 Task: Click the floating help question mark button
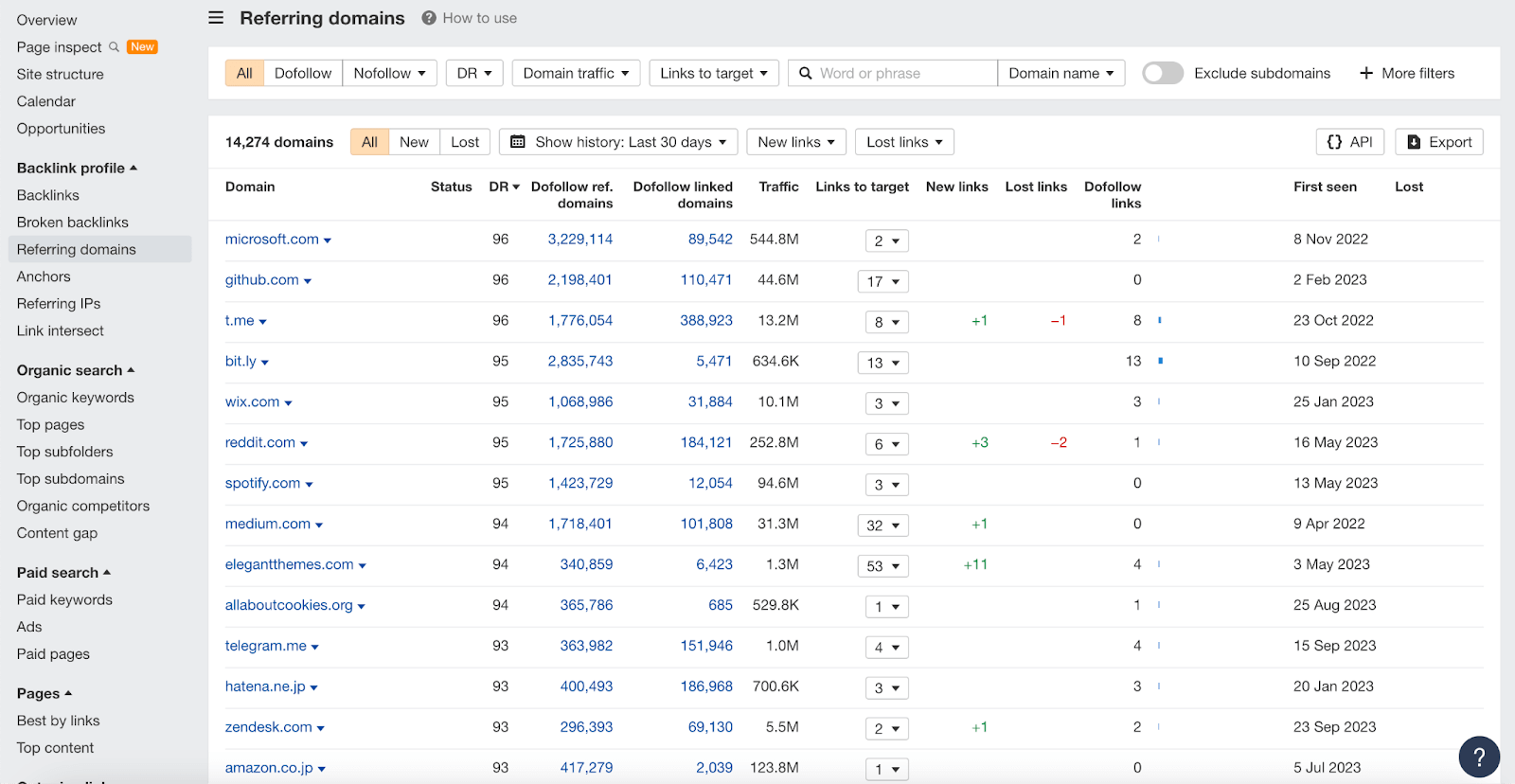click(x=1478, y=757)
